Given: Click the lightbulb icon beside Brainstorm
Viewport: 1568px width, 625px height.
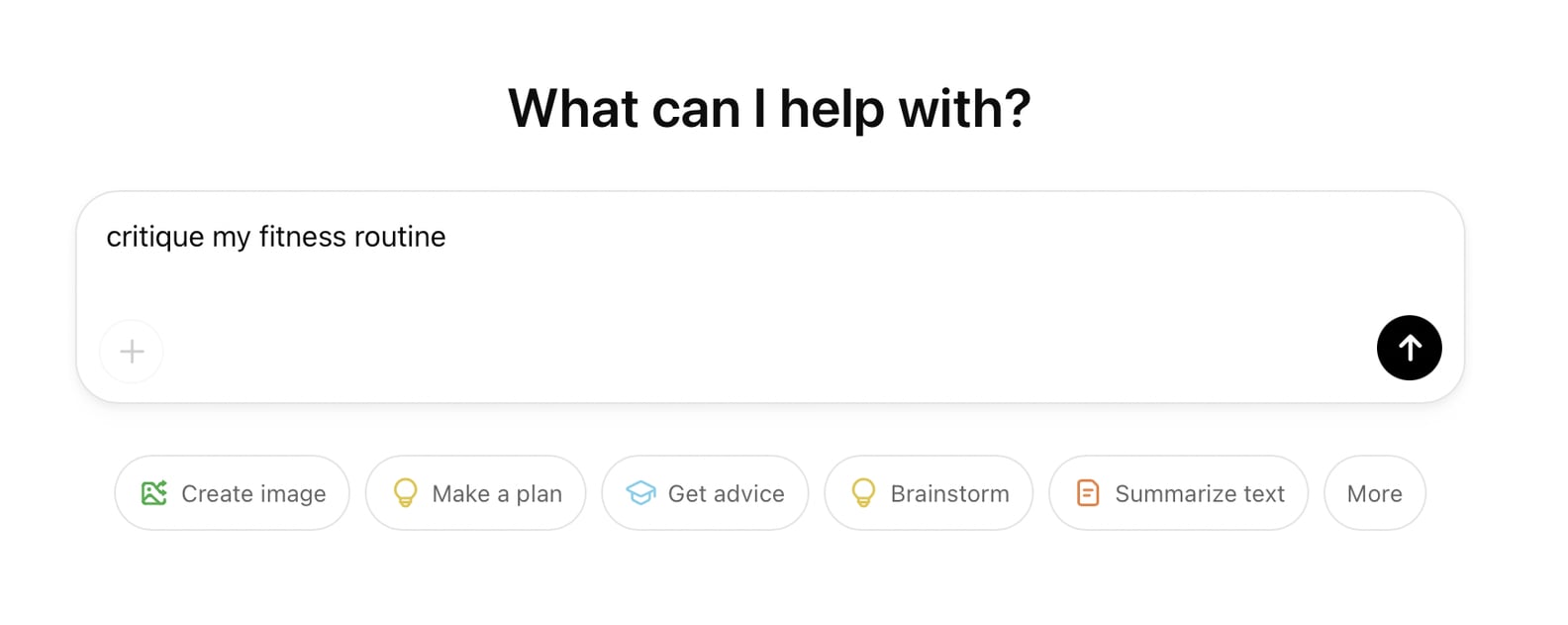Looking at the screenshot, I should [x=863, y=493].
